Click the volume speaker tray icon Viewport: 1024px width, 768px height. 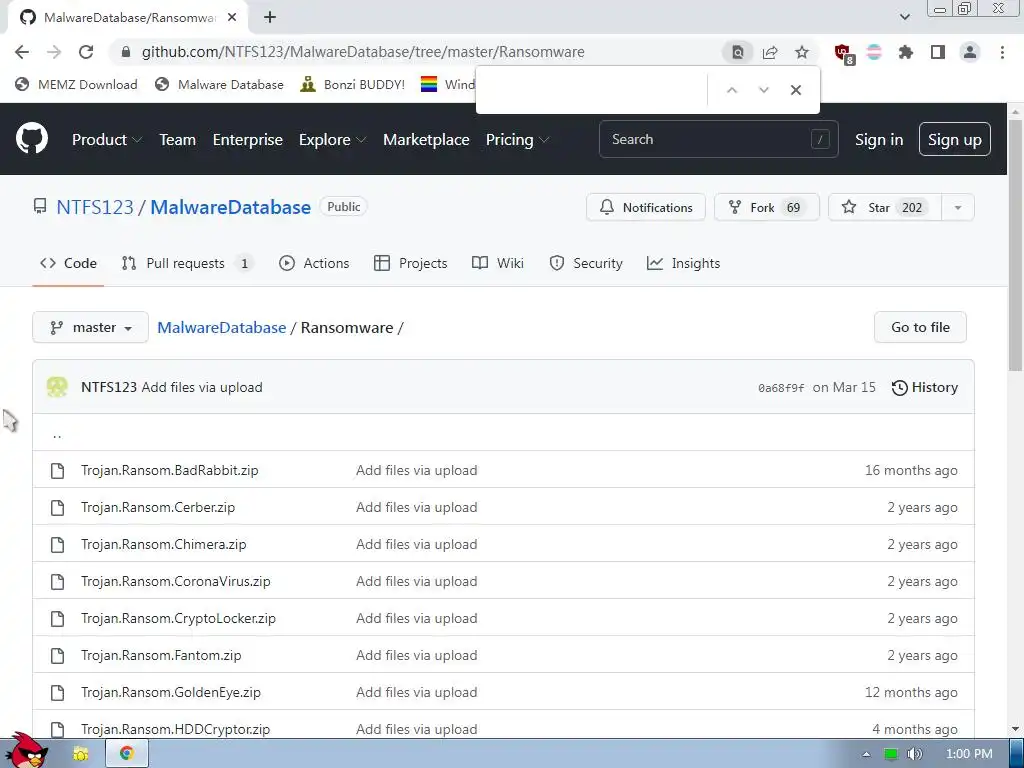coord(914,754)
